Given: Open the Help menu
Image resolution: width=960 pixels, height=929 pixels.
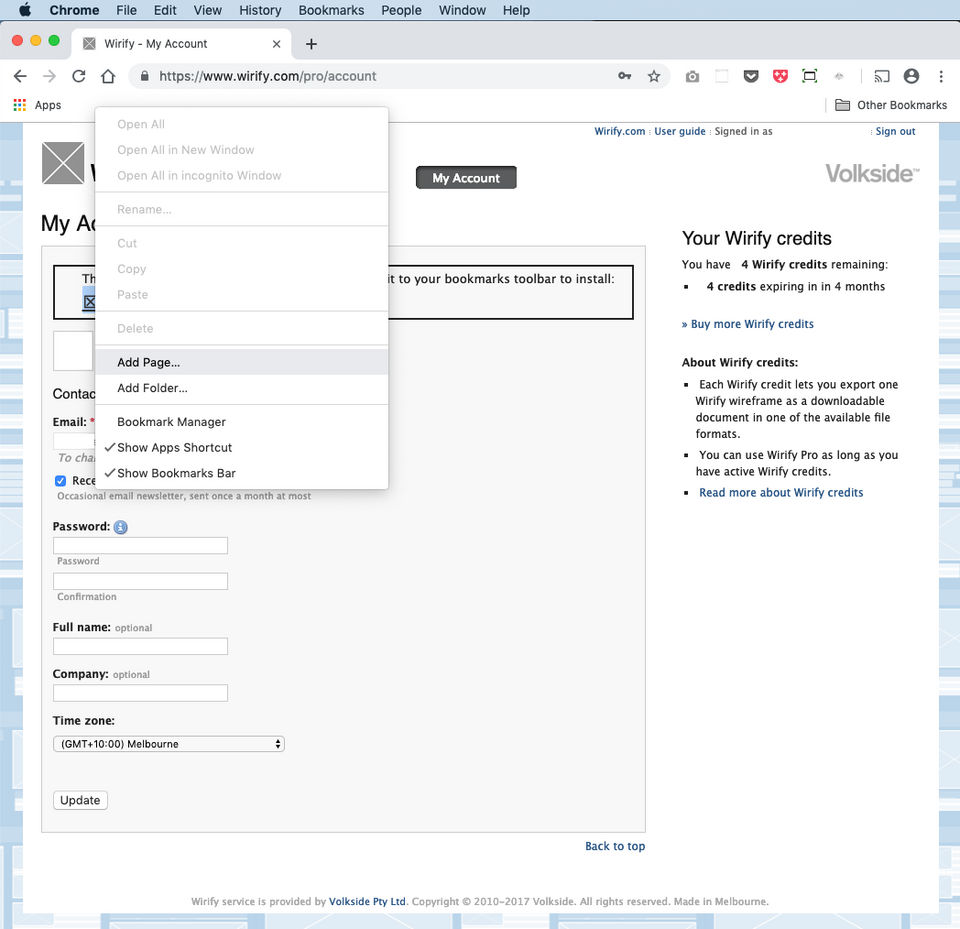Looking at the screenshot, I should pos(516,10).
